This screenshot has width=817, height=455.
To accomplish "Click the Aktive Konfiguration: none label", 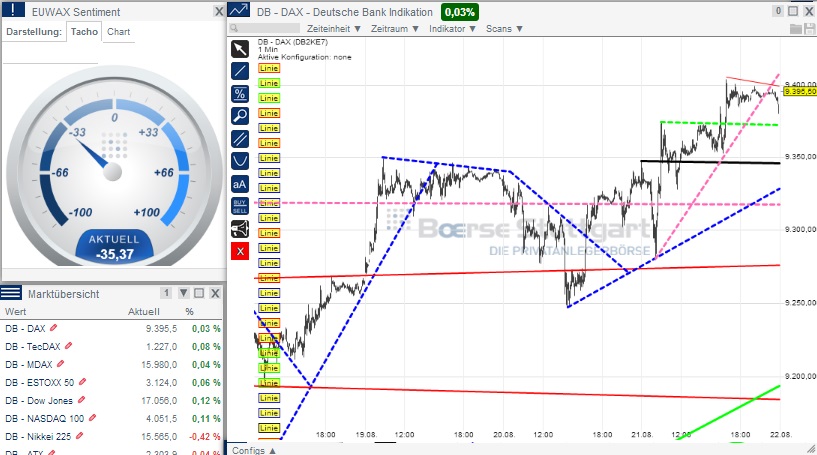I will [304, 57].
